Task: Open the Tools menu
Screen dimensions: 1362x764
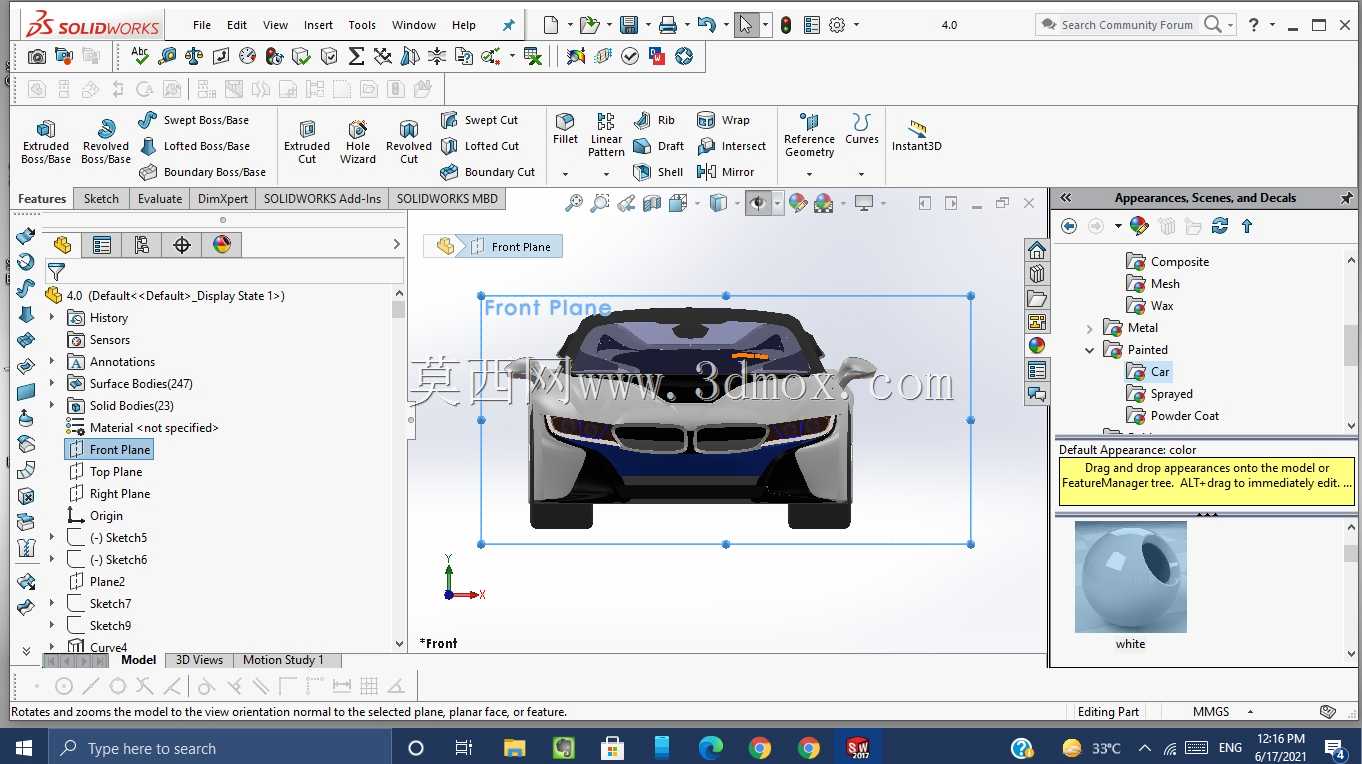Action: [x=362, y=25]
